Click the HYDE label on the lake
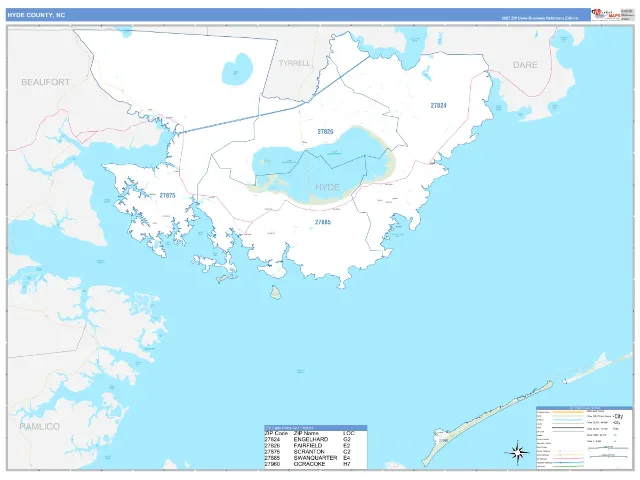This screenshot has width=640, height=480. tap(327, 187)
